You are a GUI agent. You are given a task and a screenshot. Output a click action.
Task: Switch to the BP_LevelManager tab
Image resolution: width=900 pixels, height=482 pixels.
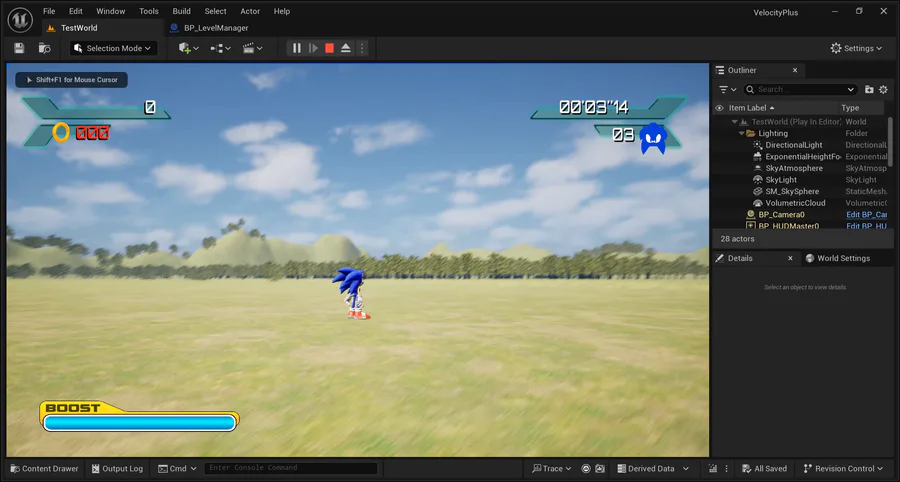tap(216, 28)
